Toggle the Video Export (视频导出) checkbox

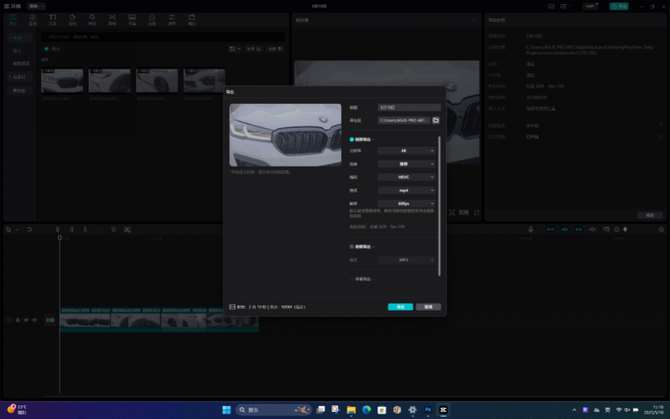click(x=352, y=139)
